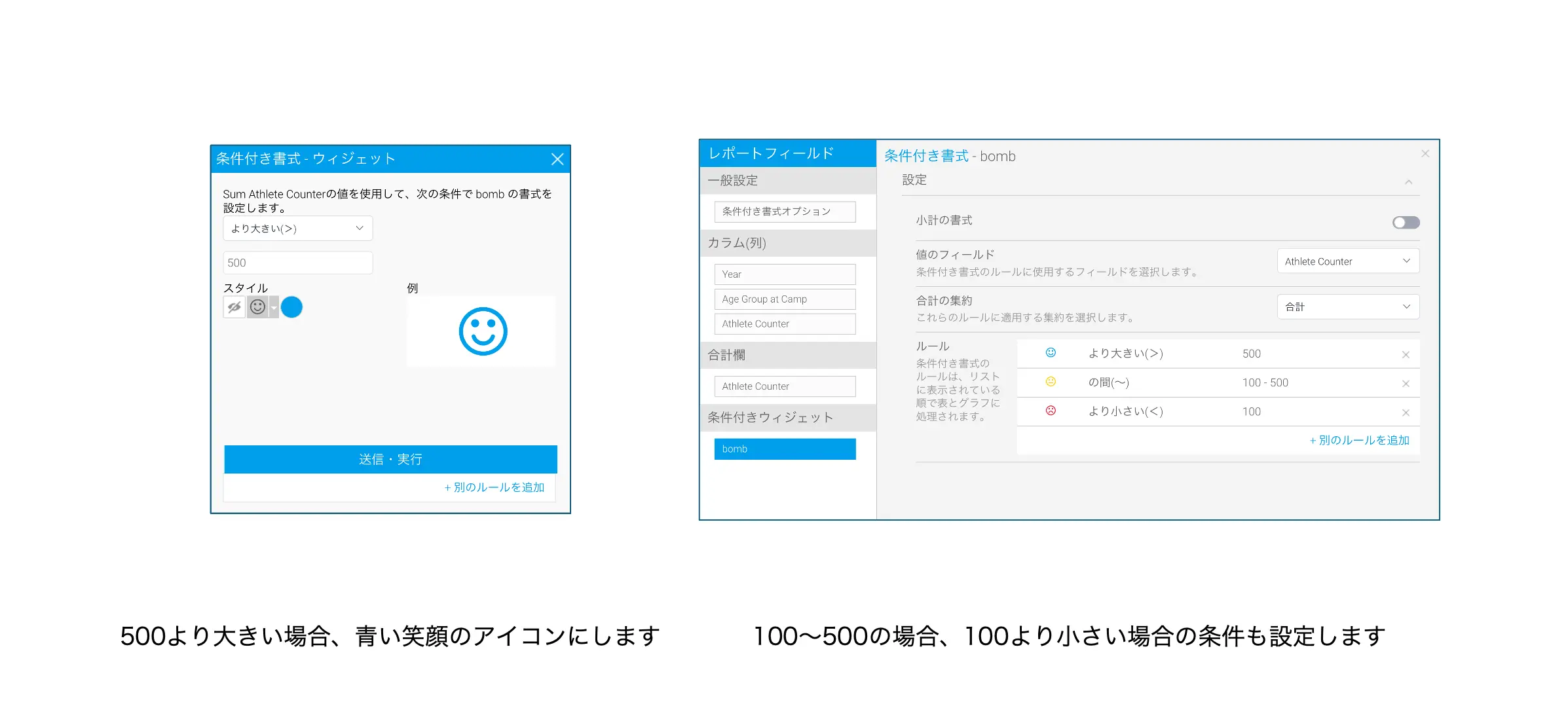This screenshot has height=706, width=1568.
Task: Open the 合計 aggregation dropdown
Action: click(x=1347, y=307)
